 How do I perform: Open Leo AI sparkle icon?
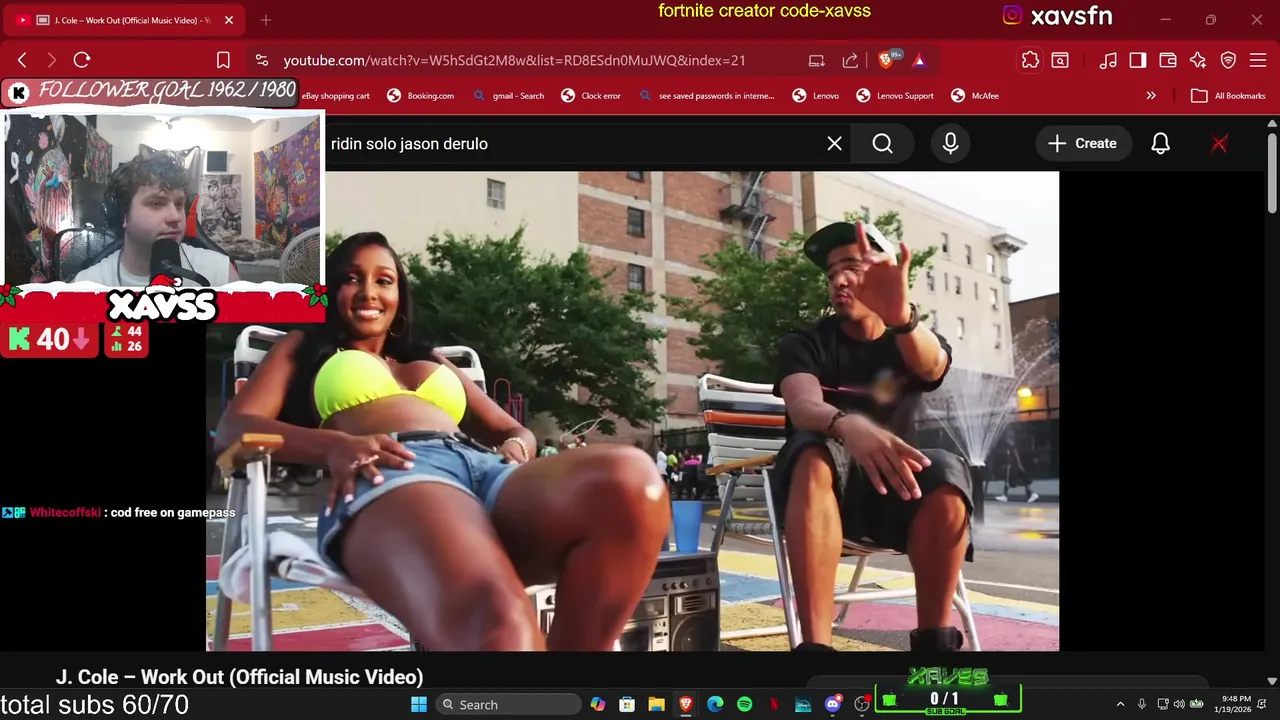(1198, 60)
